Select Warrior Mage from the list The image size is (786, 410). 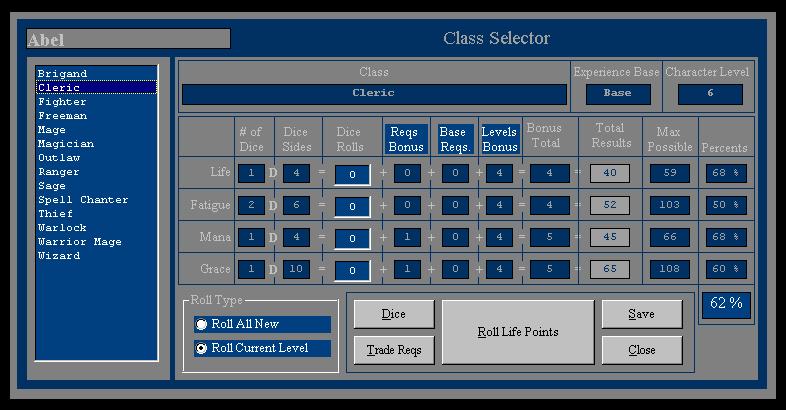pos(80,242)
